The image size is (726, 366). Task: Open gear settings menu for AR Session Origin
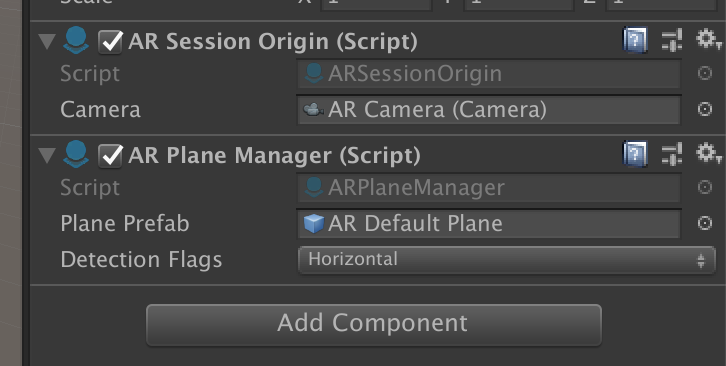coord(708,40)
